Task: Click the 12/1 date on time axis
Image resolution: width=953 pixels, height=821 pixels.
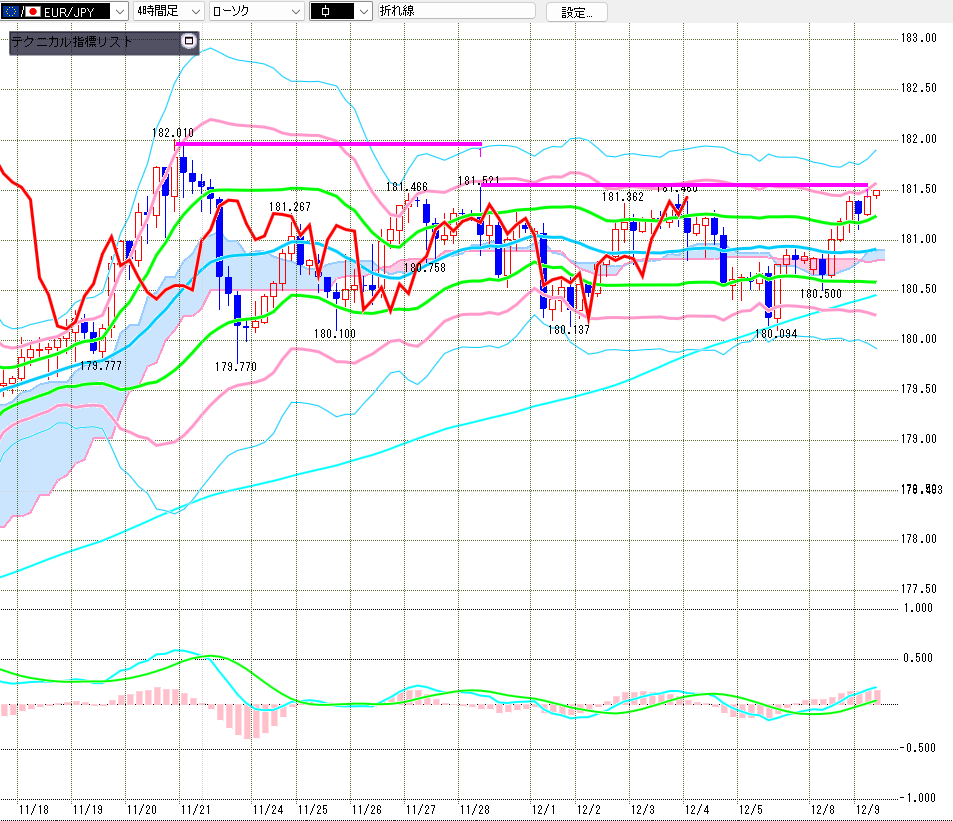Action: coord(543,809)
